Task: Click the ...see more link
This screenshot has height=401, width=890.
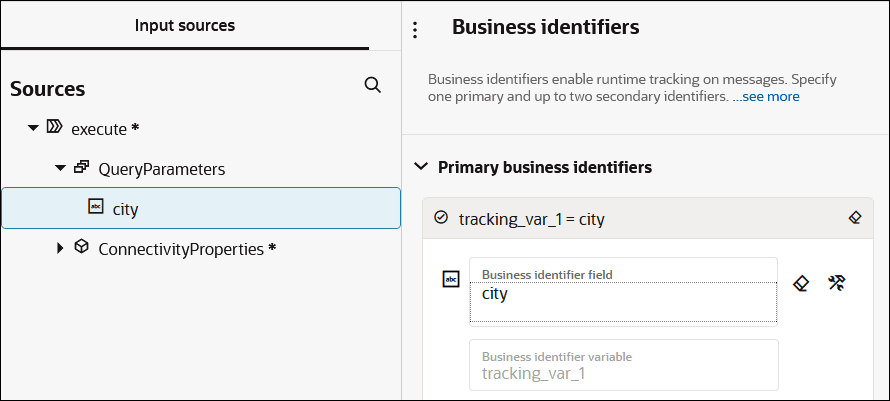Action: tap(766, 97)
